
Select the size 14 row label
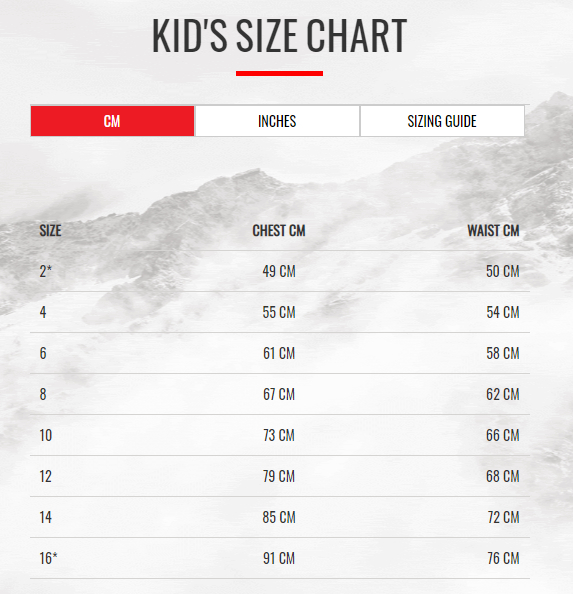[45, 517]
